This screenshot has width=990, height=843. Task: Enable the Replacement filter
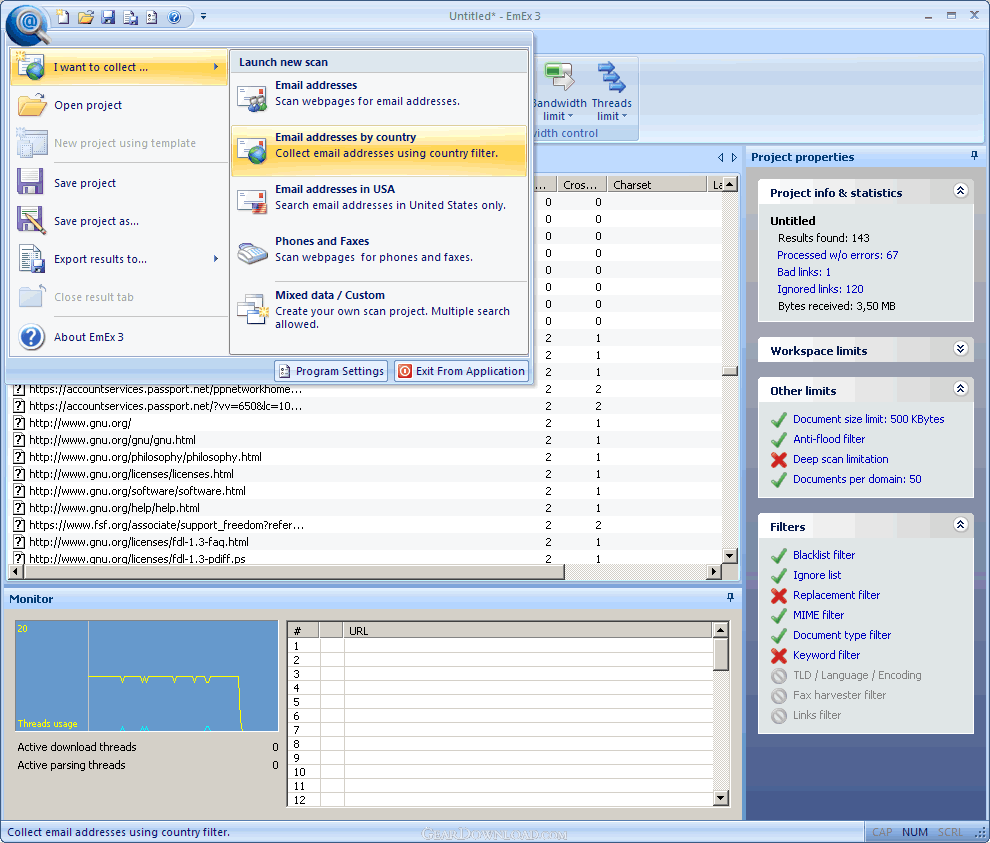point(837,595)
